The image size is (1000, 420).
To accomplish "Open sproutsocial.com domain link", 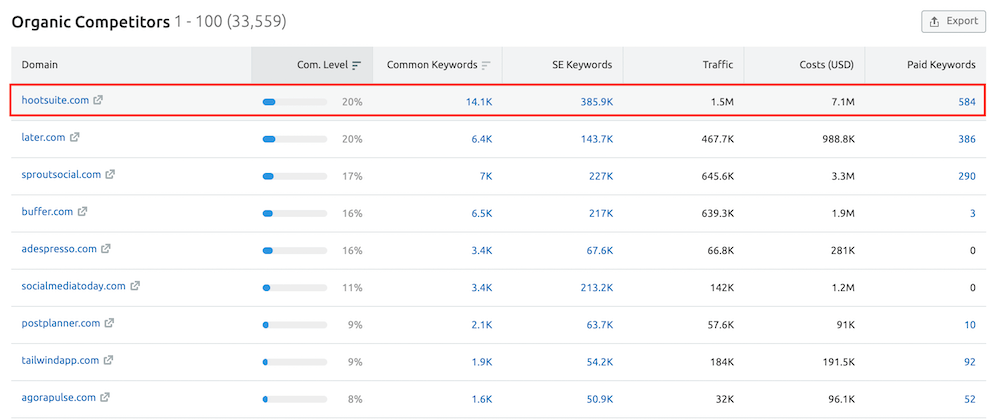I will coord(61,174).
